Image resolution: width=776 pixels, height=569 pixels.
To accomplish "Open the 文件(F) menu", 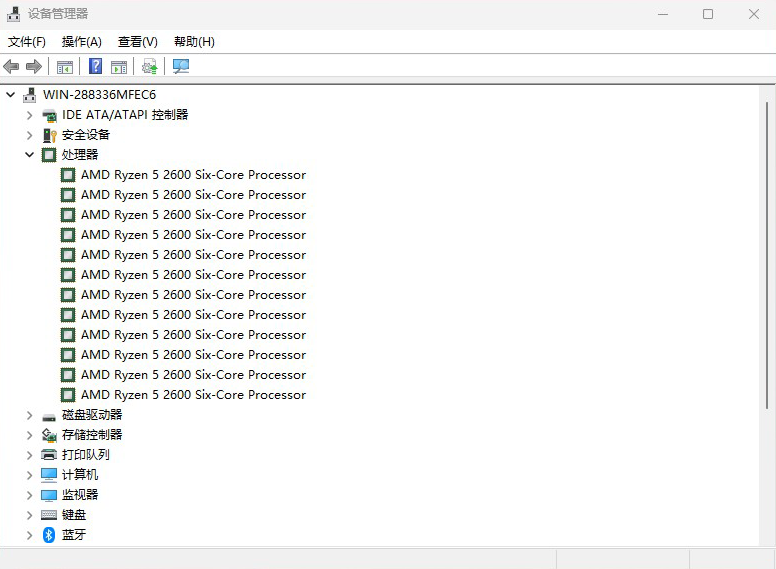I will (27, 42).
